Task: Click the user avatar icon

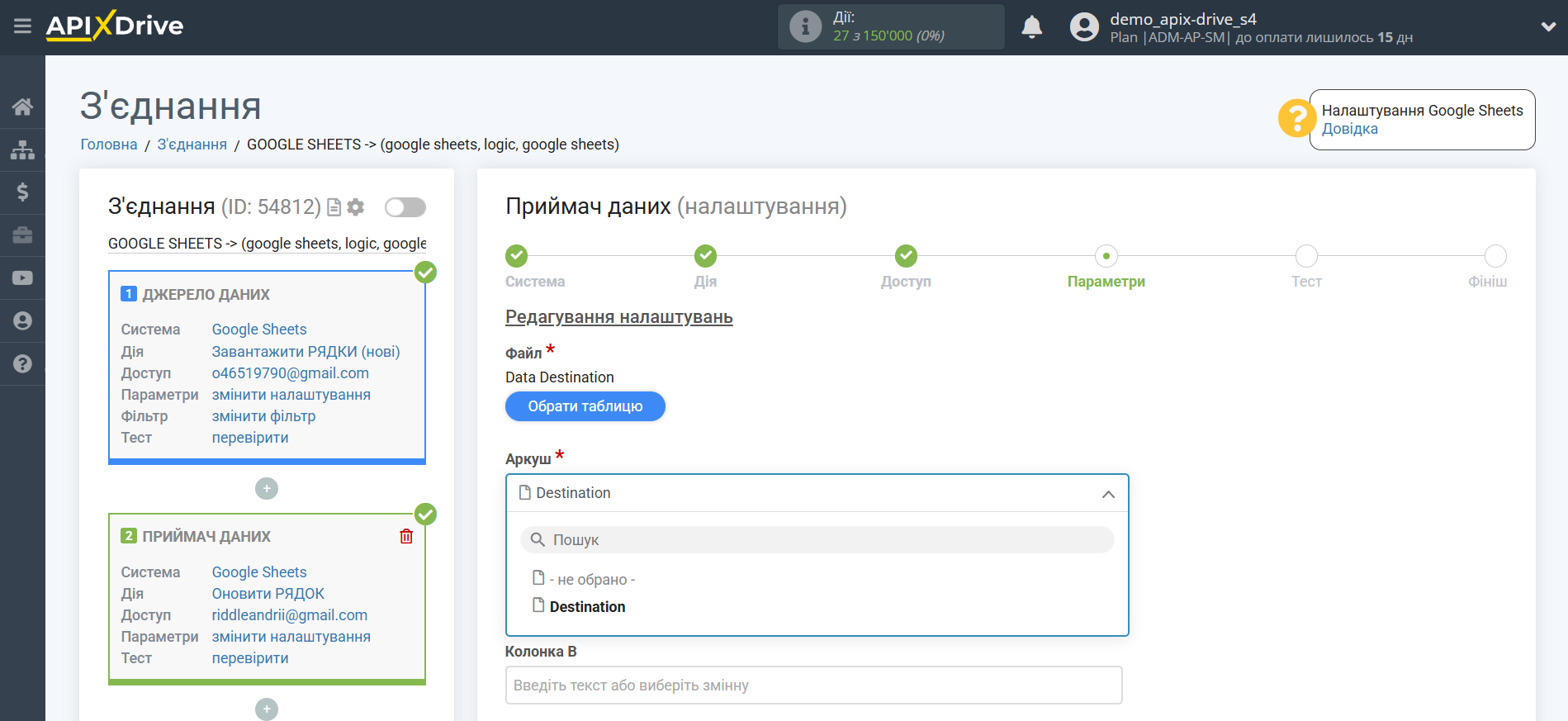Action: pos(1084,27)
